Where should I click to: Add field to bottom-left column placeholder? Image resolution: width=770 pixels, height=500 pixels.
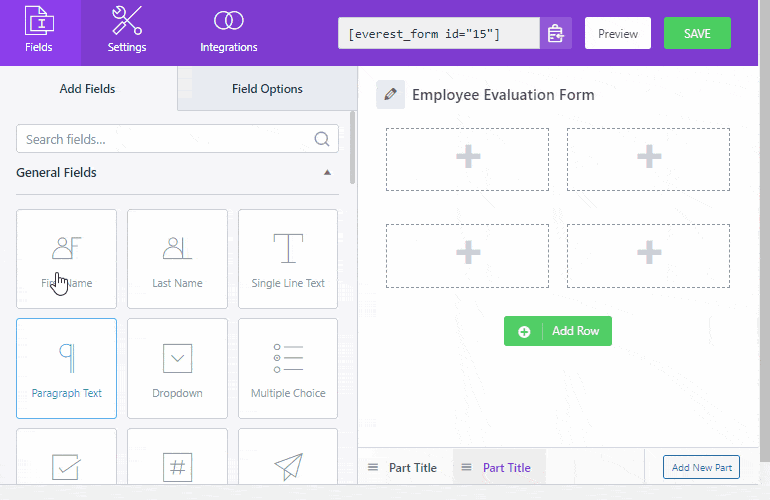click(468, 255)
